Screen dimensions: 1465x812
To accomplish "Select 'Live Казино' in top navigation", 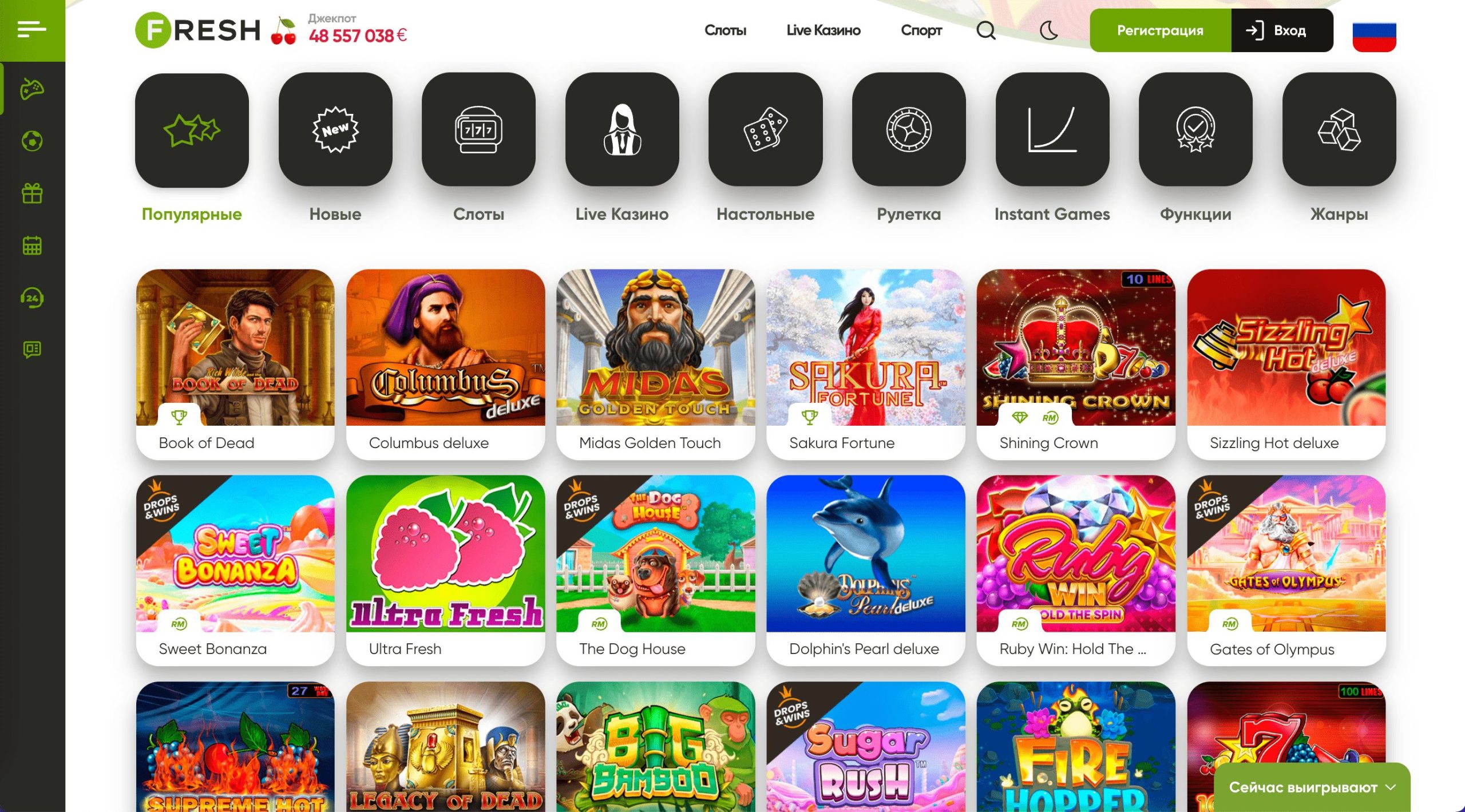I will coord(823,30).
